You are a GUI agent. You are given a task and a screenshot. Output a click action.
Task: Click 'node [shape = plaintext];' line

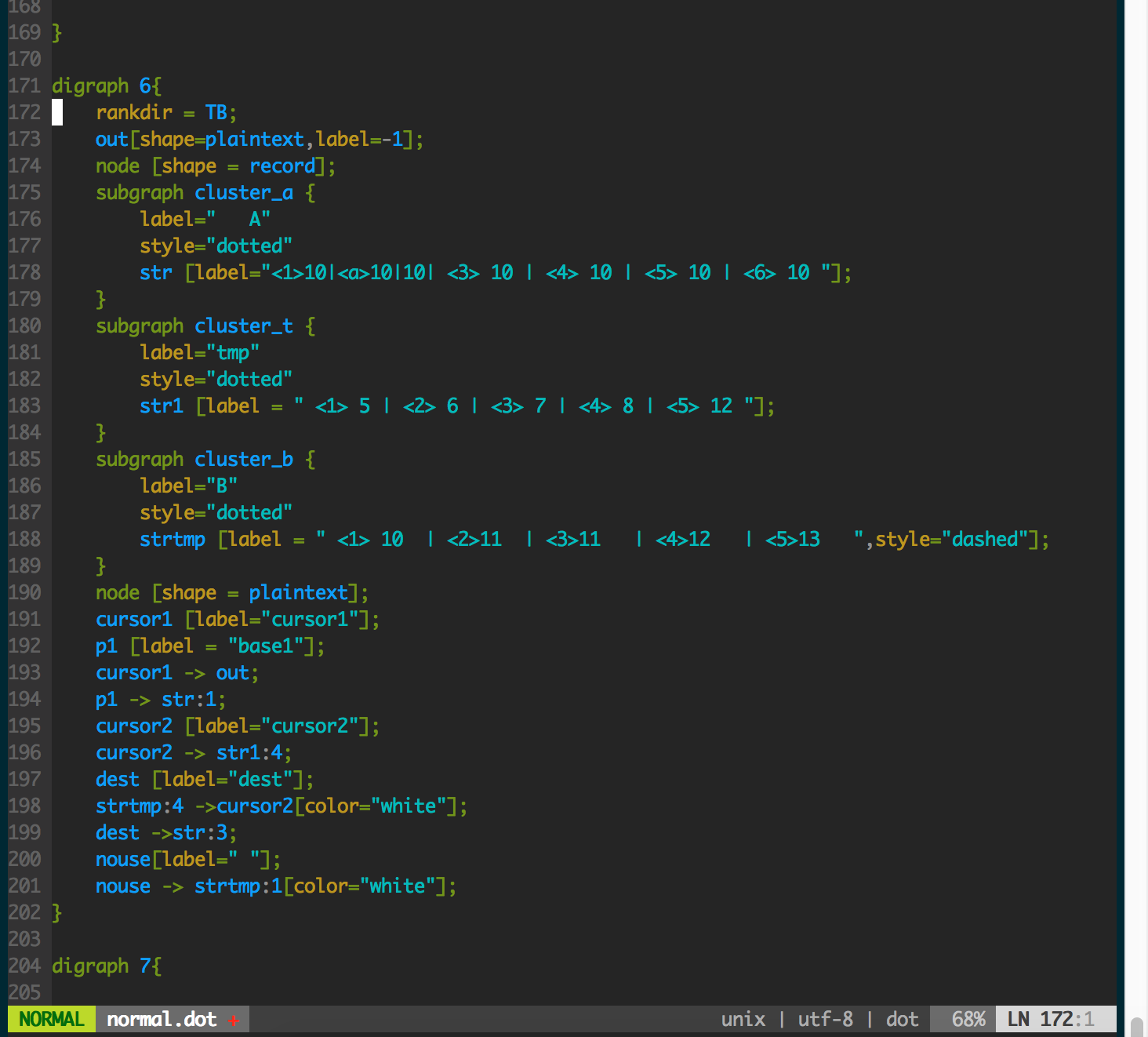(x=232, y=592)
